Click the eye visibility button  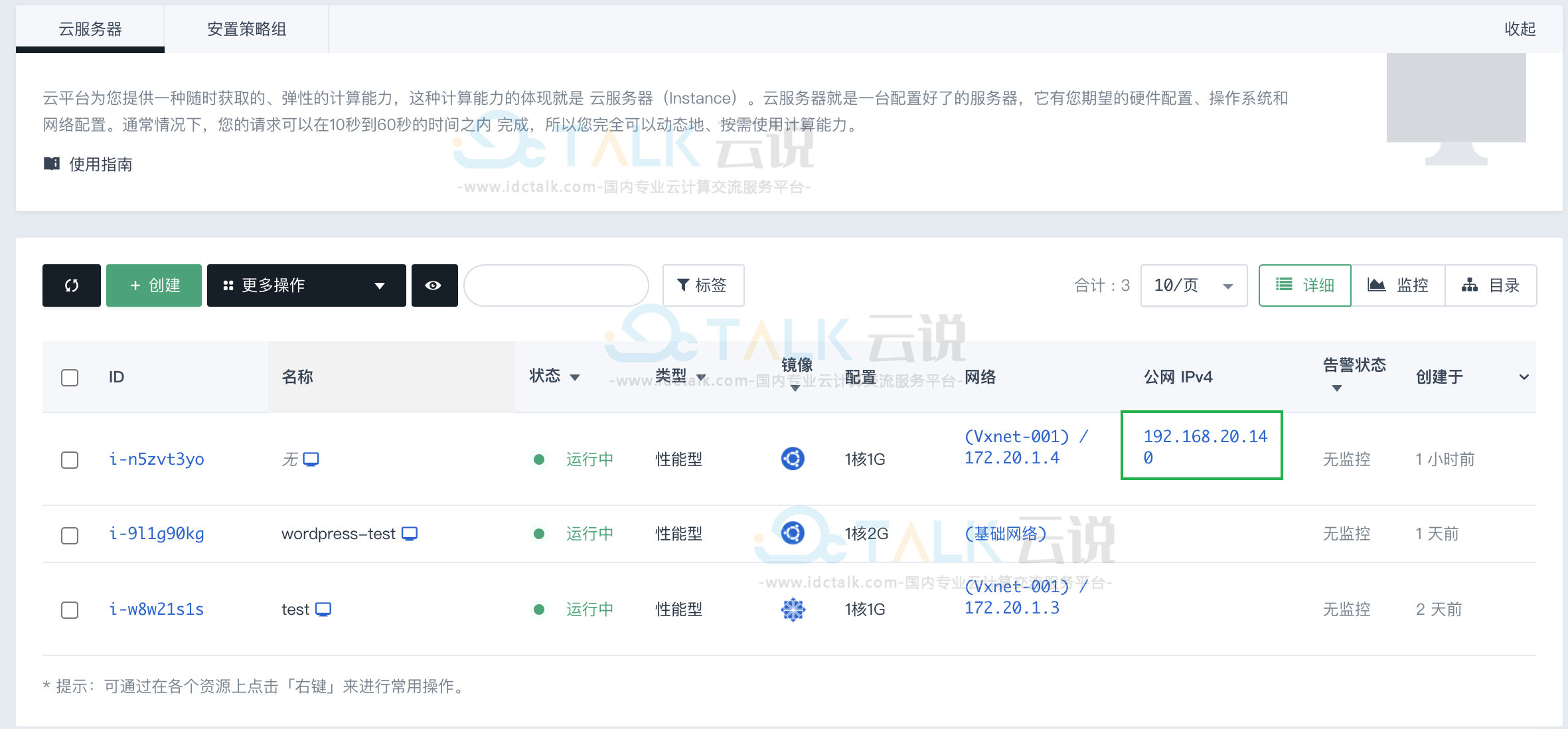[434, 285]
